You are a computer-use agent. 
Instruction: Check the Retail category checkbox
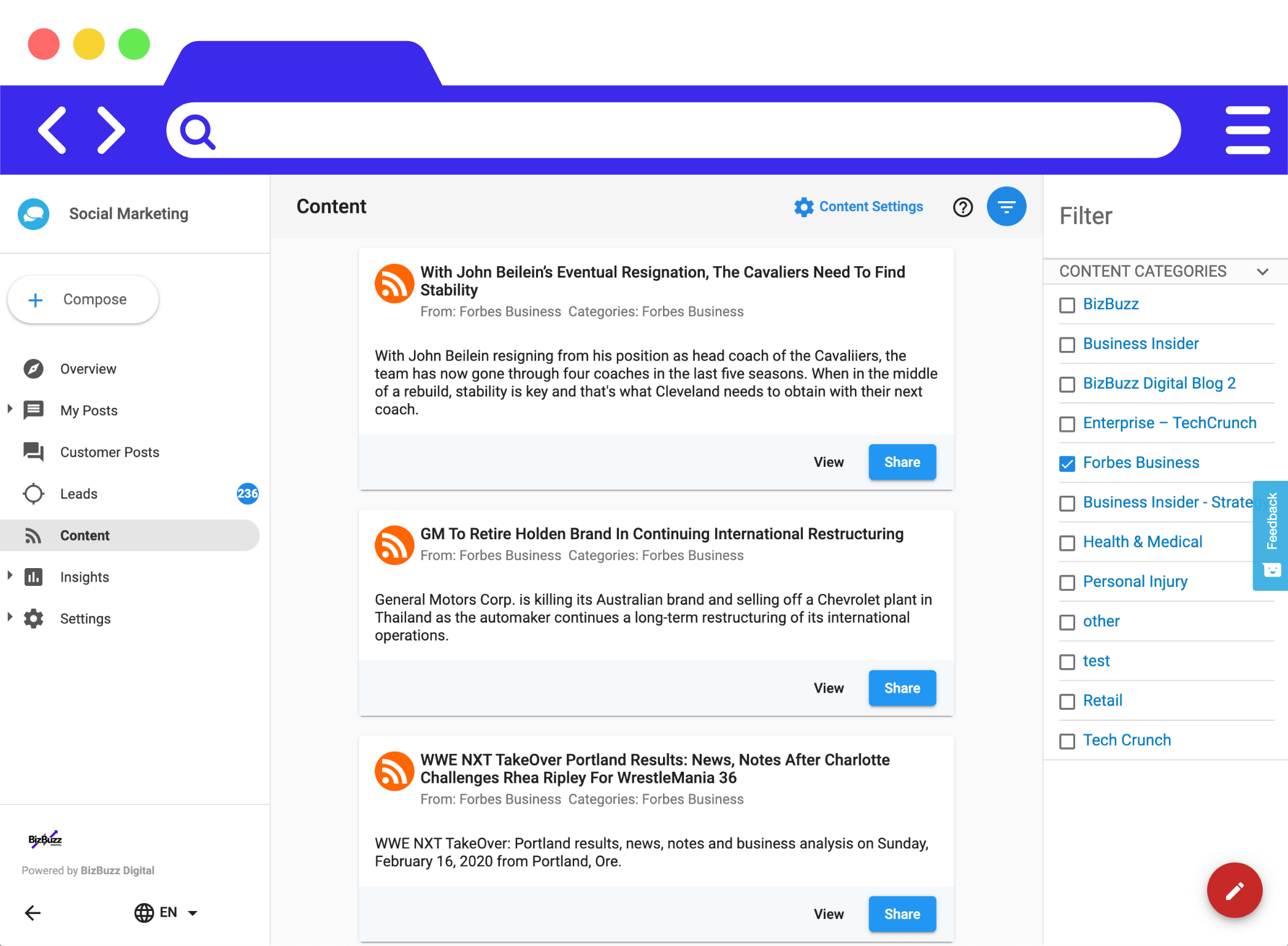coord(1067,701)
